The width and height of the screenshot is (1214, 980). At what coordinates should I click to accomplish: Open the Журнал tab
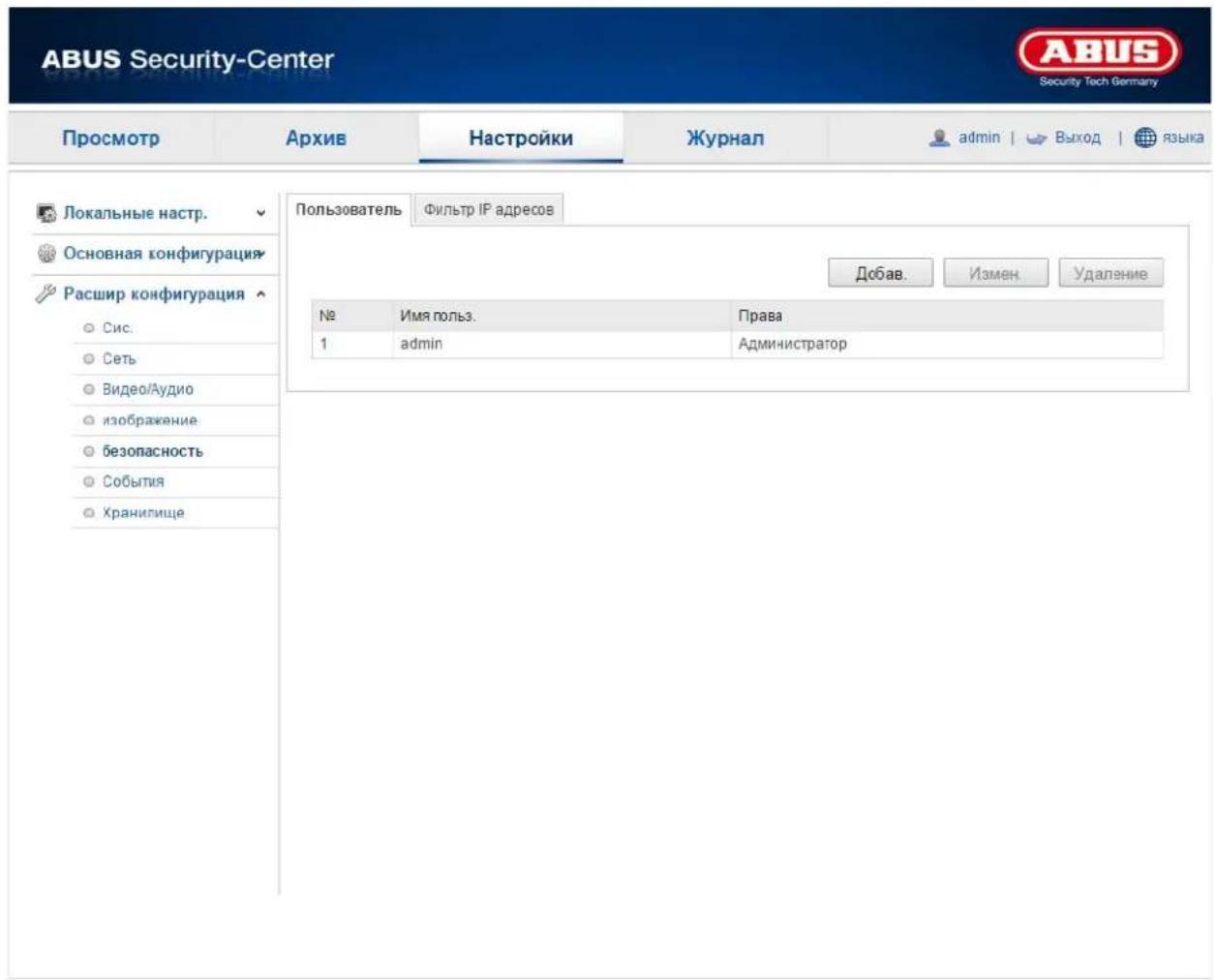pyautogui.click(x=725, y=138)
